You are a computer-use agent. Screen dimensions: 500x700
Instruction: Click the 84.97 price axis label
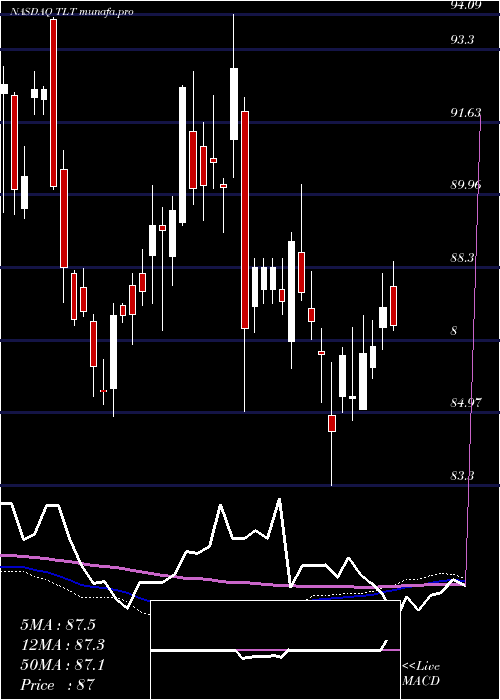pos(466,403)
